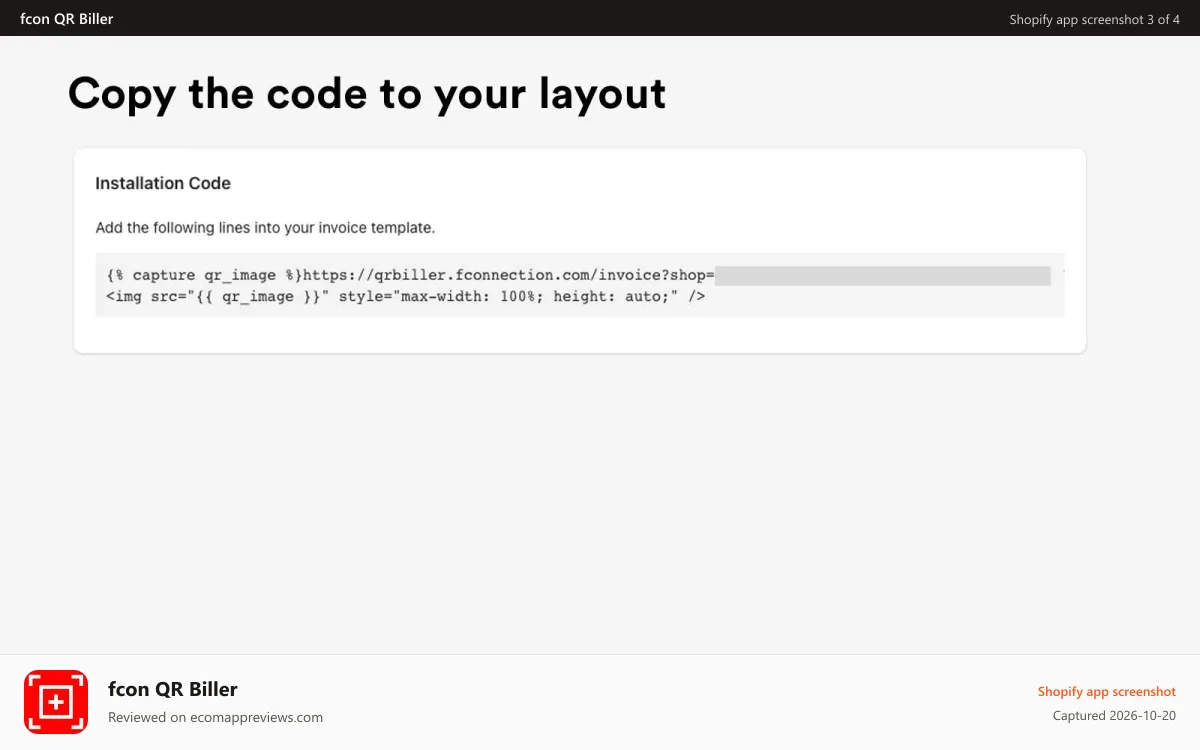Image resolution: width=1200 pixels, height=750 pixels.
Task: Click 'Captured 2026-10-20' date text
Action: coord(1114,715)
